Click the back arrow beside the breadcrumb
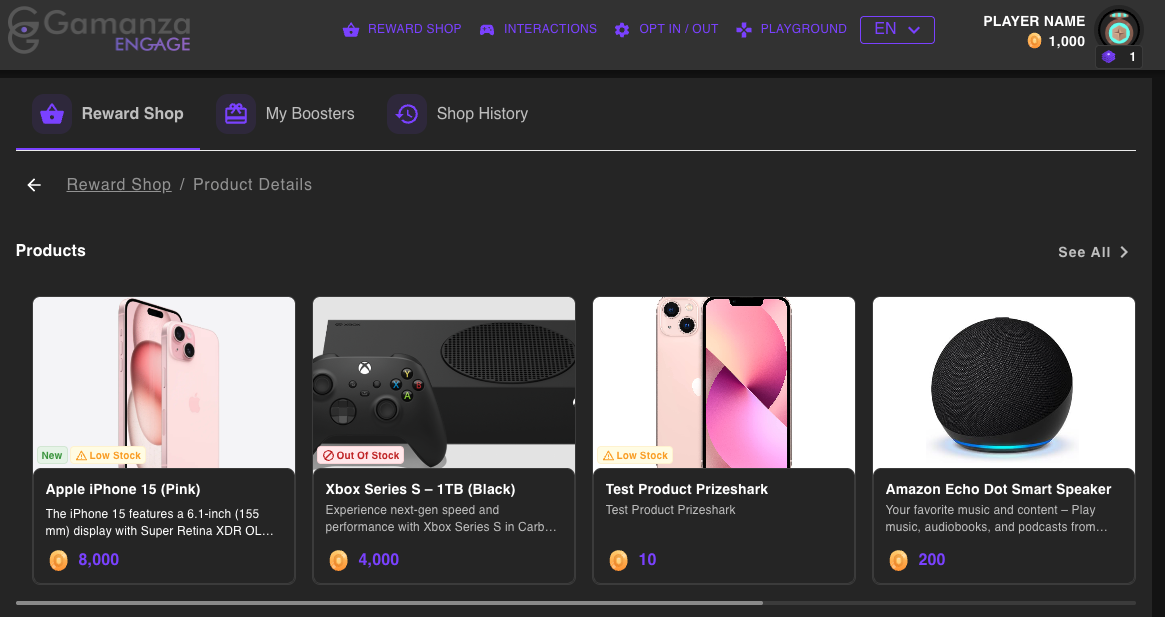The image size is (1165, 617). click(35, 185)
